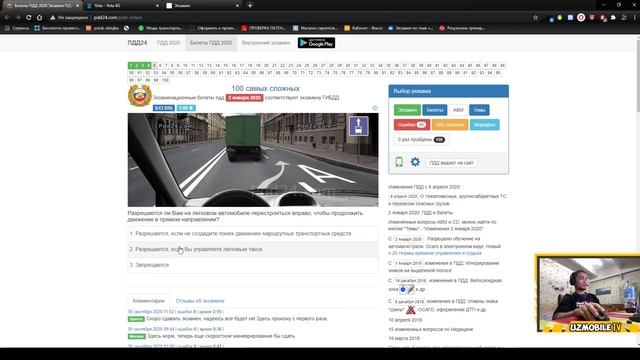Choose the green Экзамен mode button
The width and height of the screenshot is (640, 360).
click(407, 110)
